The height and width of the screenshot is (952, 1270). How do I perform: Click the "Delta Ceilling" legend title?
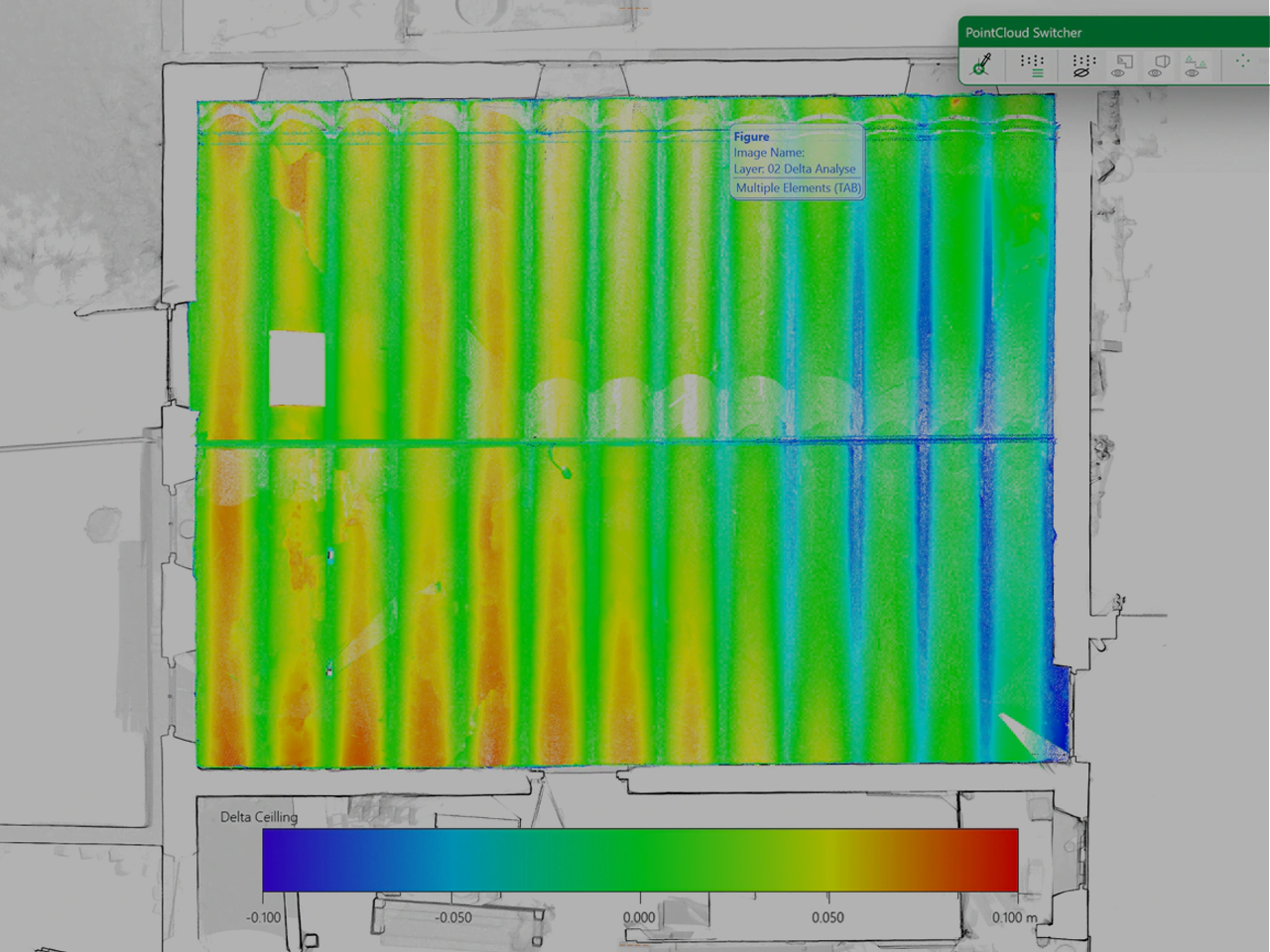coord(258,817)
